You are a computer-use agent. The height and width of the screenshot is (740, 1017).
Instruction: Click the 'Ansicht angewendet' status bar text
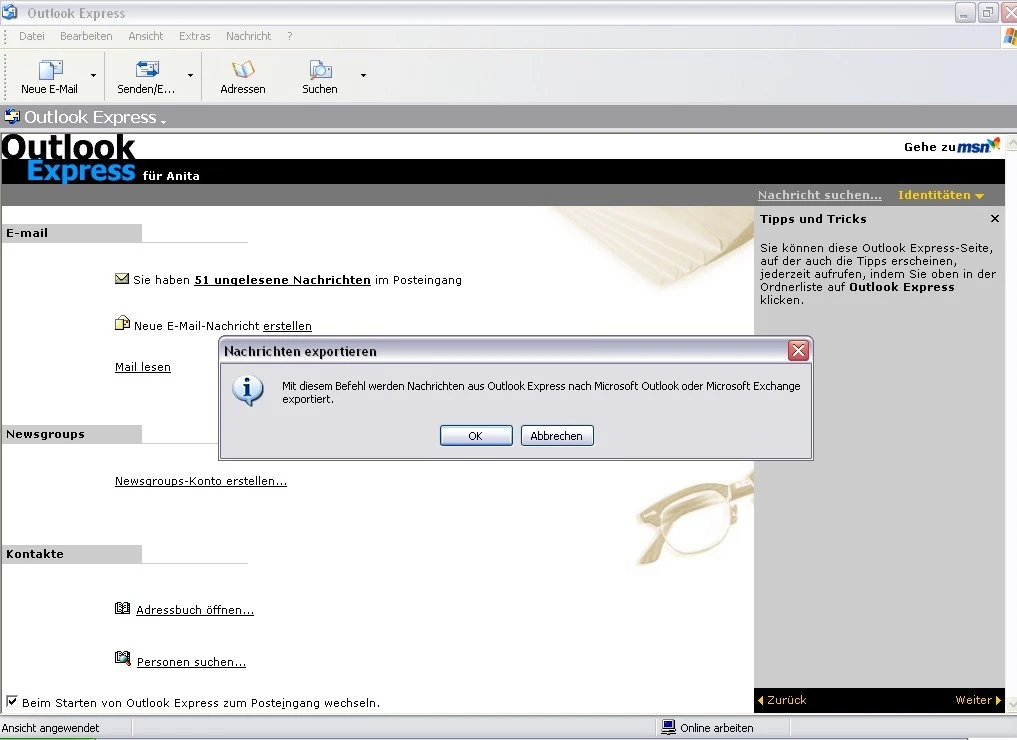51,728
